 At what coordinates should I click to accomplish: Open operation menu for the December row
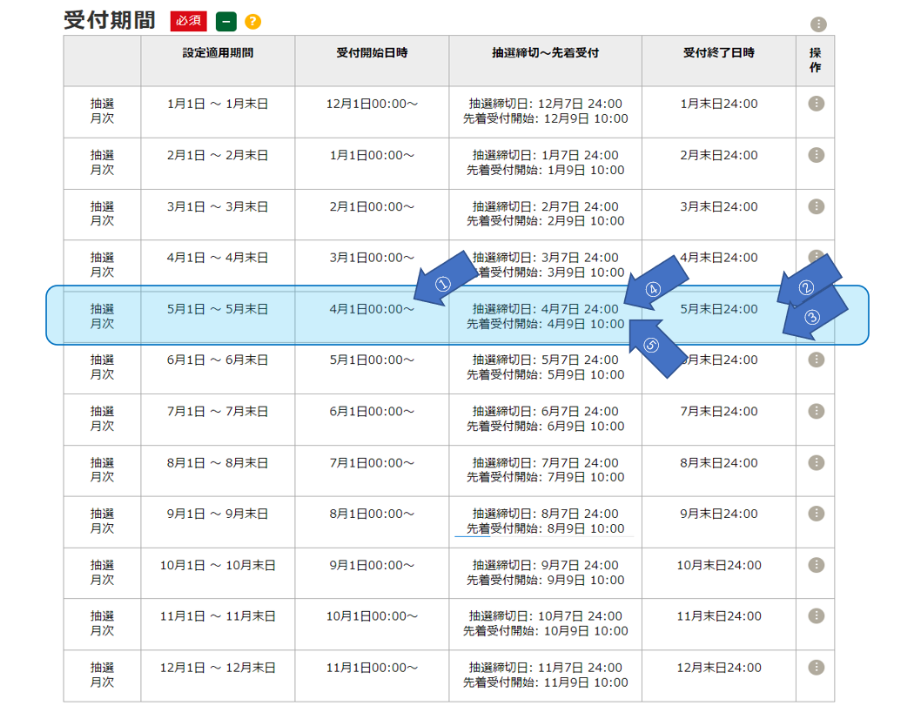click(x=816, y=667)
